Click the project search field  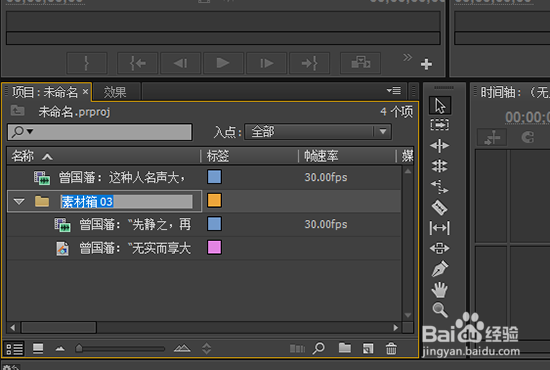pyautogui.click(x=100, y=132)
